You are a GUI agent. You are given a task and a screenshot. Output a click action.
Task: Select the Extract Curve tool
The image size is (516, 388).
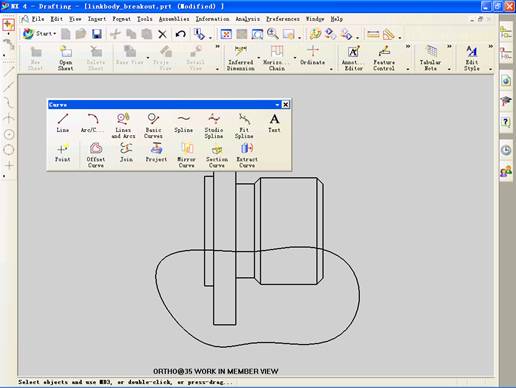point(247,155)
